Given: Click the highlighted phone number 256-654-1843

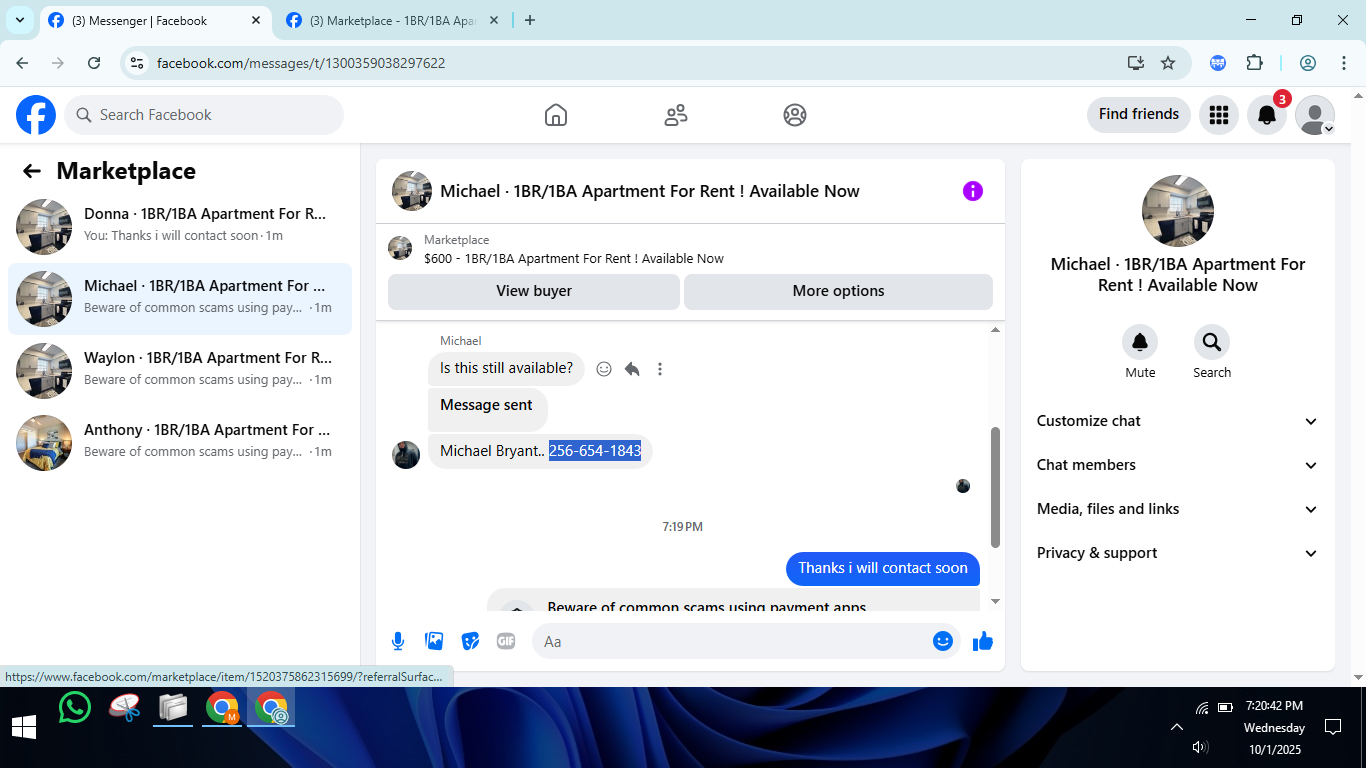Looking at the screenshot, I should click(595, 451).
